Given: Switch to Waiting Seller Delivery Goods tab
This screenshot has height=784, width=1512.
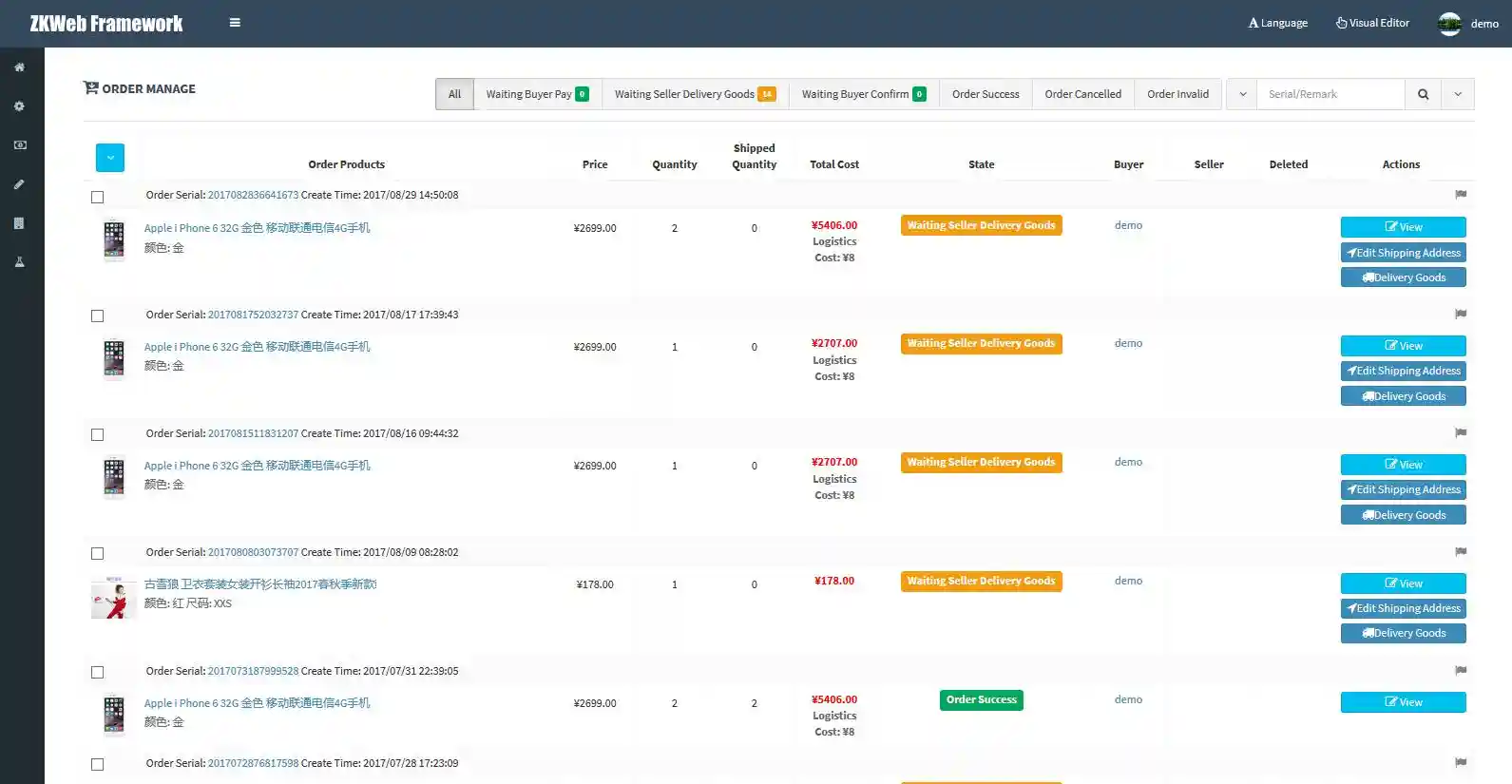Looking at the screenshot, I should pos(694,94).
